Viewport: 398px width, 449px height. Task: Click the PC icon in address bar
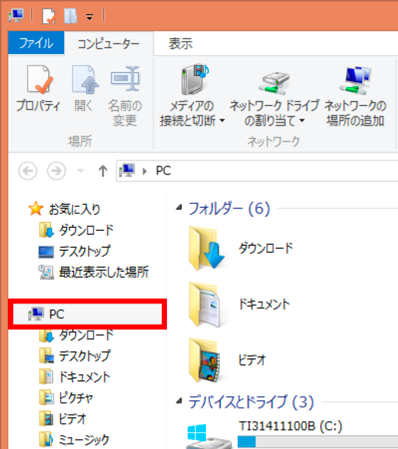127,170
